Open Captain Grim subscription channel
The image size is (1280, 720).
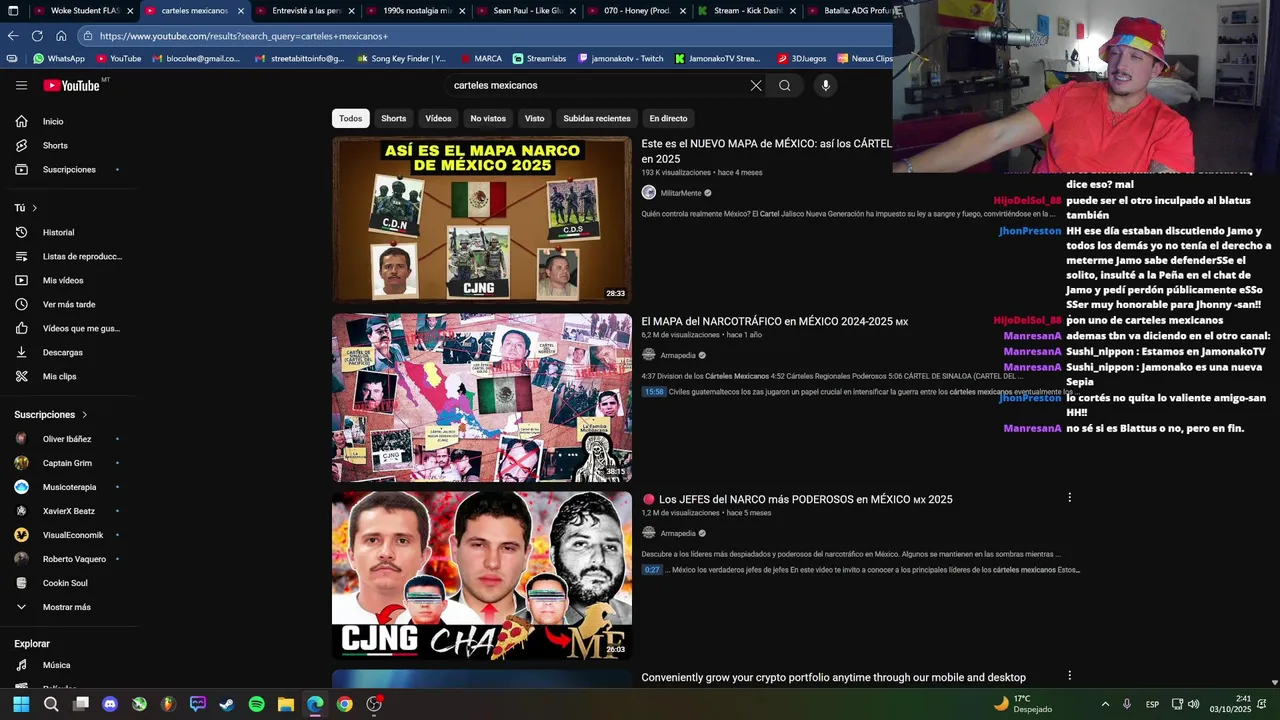[x=66, y=463]
